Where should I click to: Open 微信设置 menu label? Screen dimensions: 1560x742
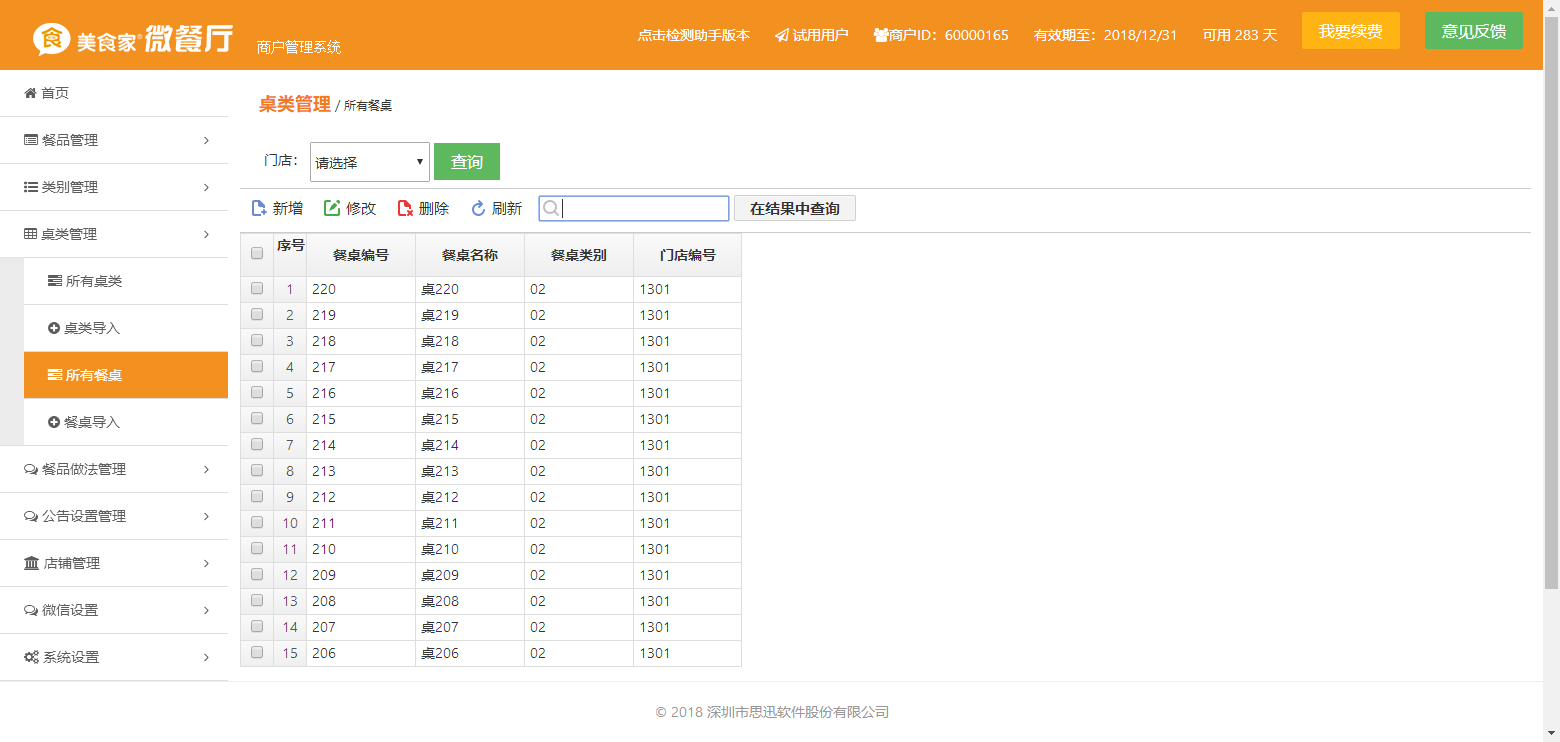pyautogui.click(x=70, y=610)
